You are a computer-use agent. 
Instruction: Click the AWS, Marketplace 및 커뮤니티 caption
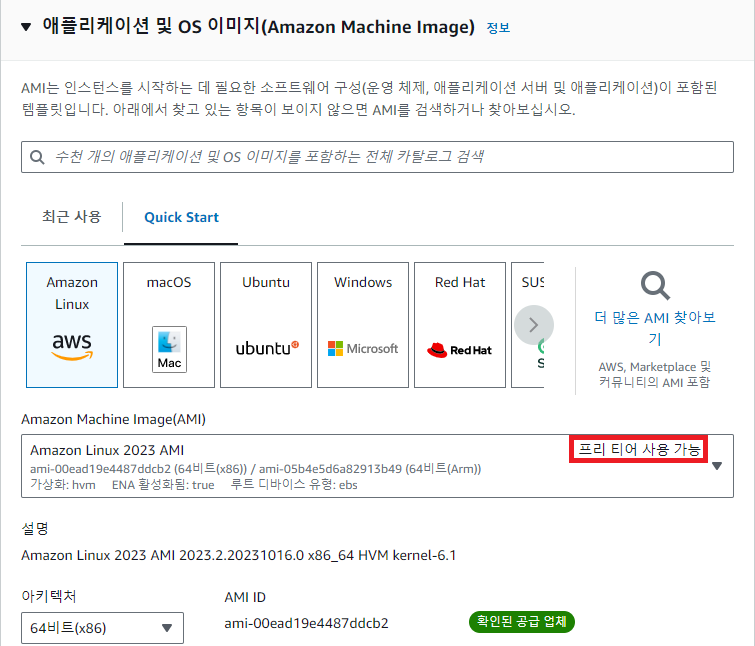click(x=654, y=375)
